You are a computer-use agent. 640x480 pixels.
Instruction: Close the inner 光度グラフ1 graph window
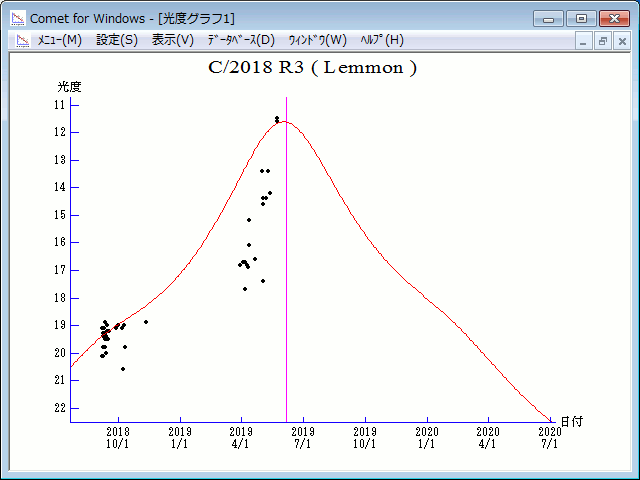(622, 41)
